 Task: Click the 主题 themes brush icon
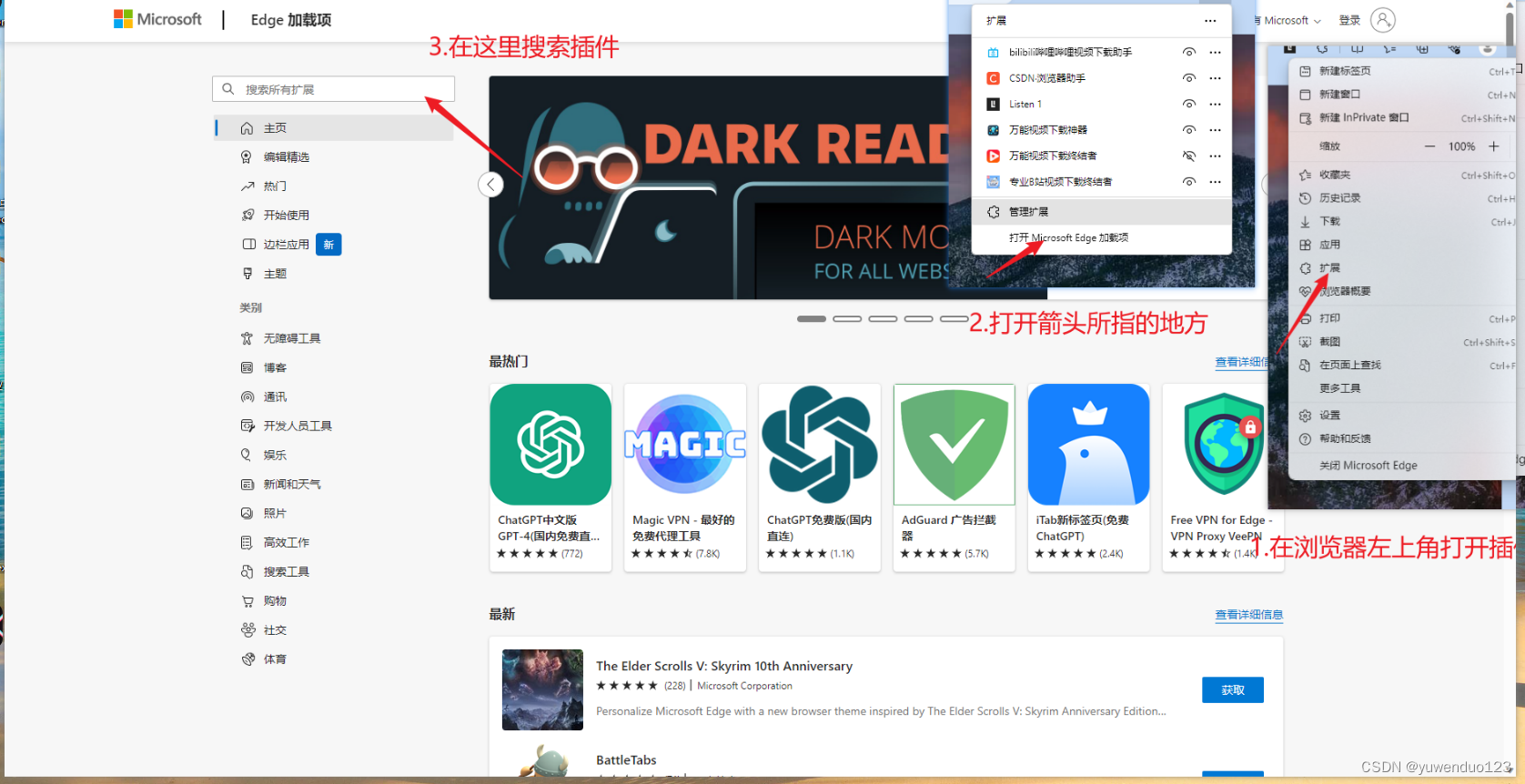tap(247, 274)
